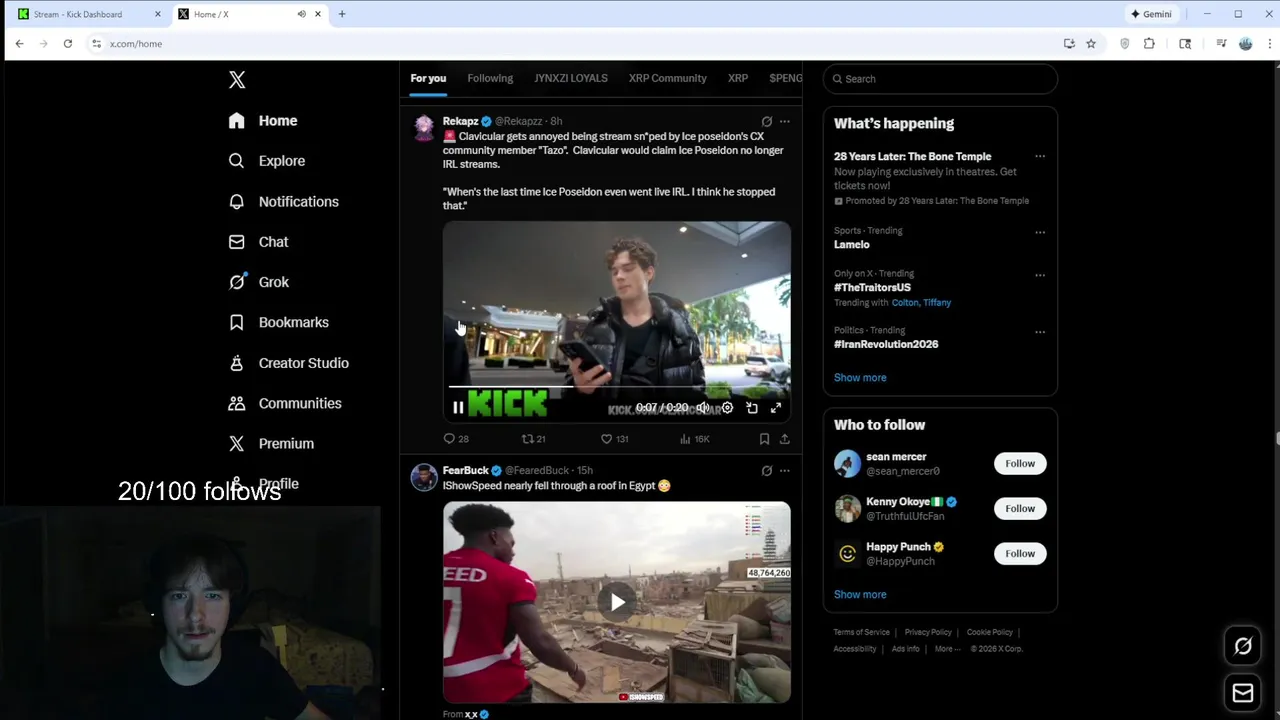This screenshot has width=1280, height=720.
Task: Like the Rekapz post
Action: click(614, 439)
